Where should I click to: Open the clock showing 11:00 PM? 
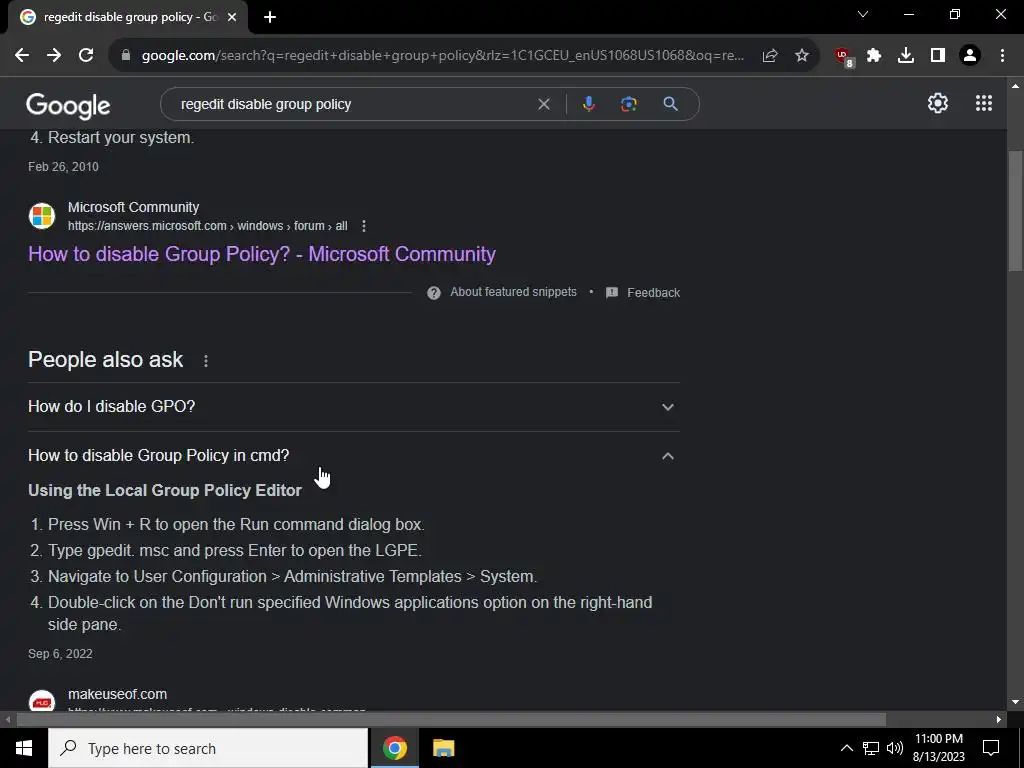click(938, 748)
